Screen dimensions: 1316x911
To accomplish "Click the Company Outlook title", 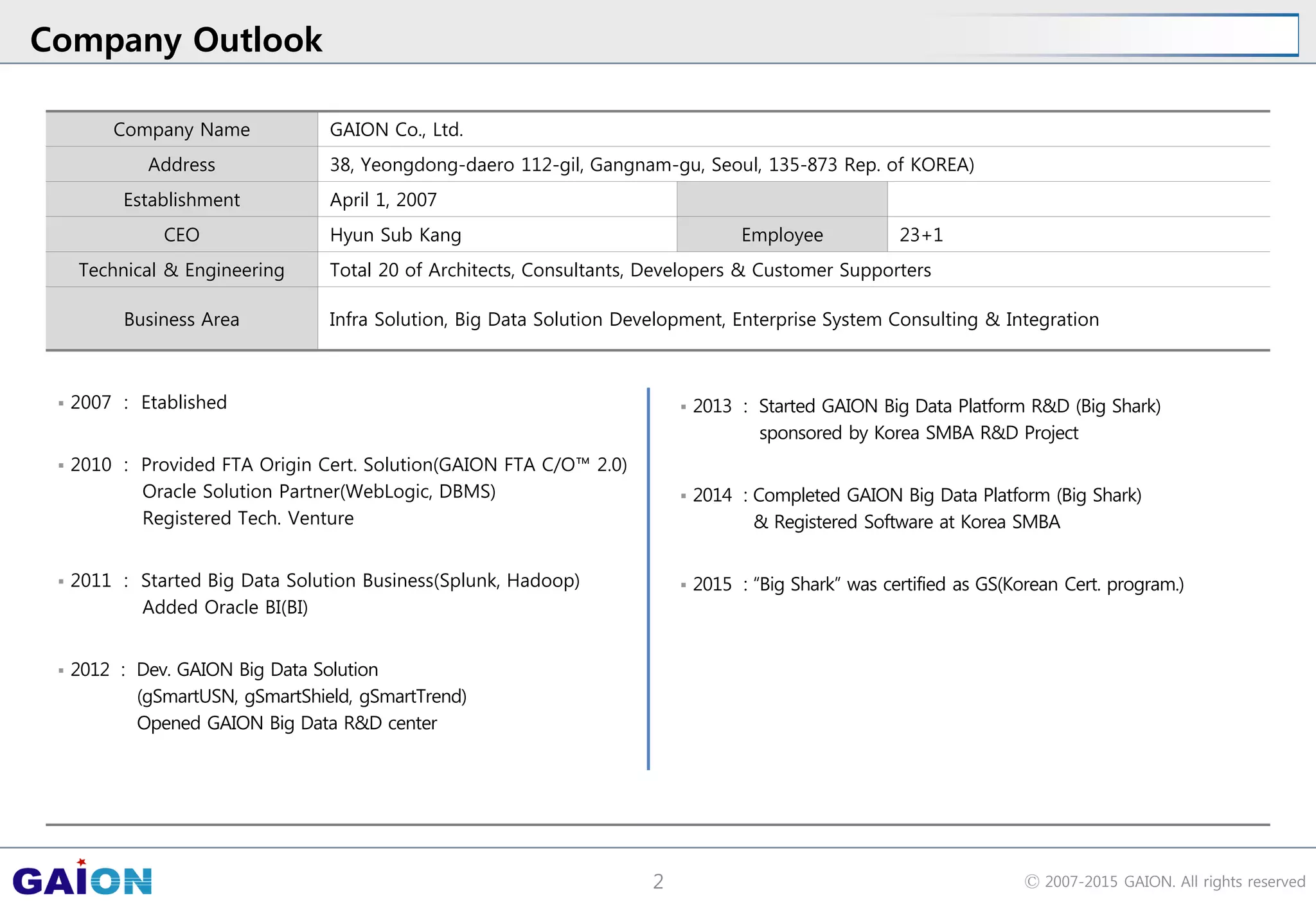I will (x=176, y=40).
